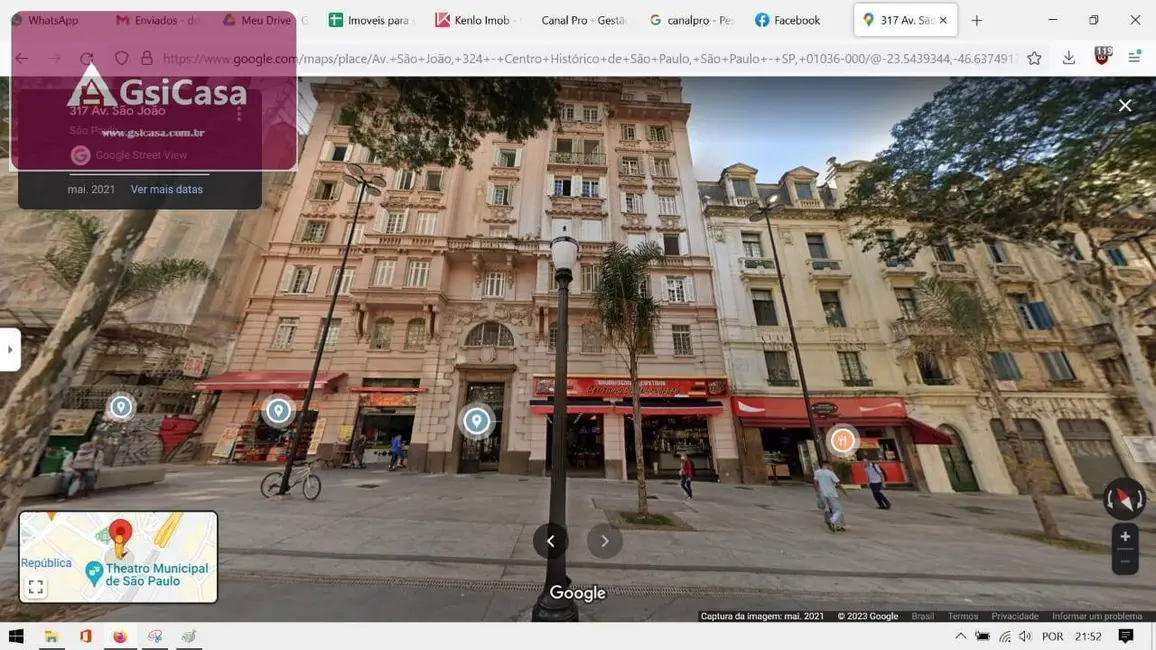Open the Windows Start menu
The width and height of the screenshot is (1156, 650).
[x=16, y=636]
